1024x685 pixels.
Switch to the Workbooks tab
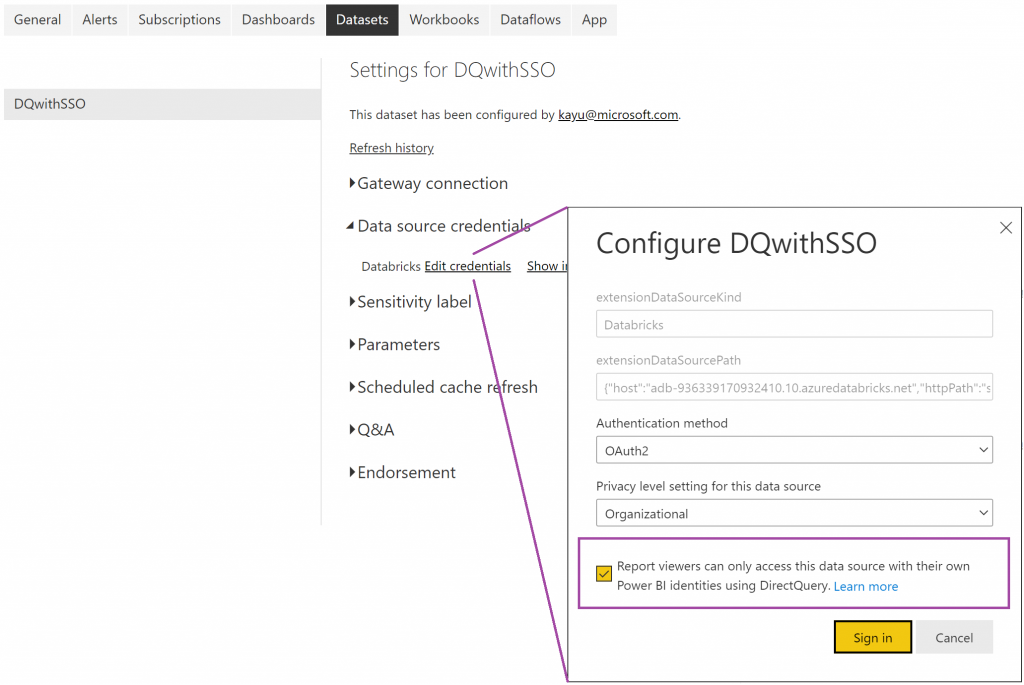[x=444, y=19]
